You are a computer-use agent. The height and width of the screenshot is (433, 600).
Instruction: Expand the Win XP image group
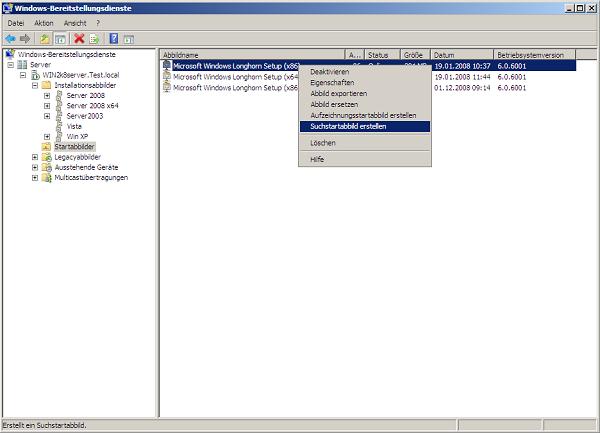[47, 136]
